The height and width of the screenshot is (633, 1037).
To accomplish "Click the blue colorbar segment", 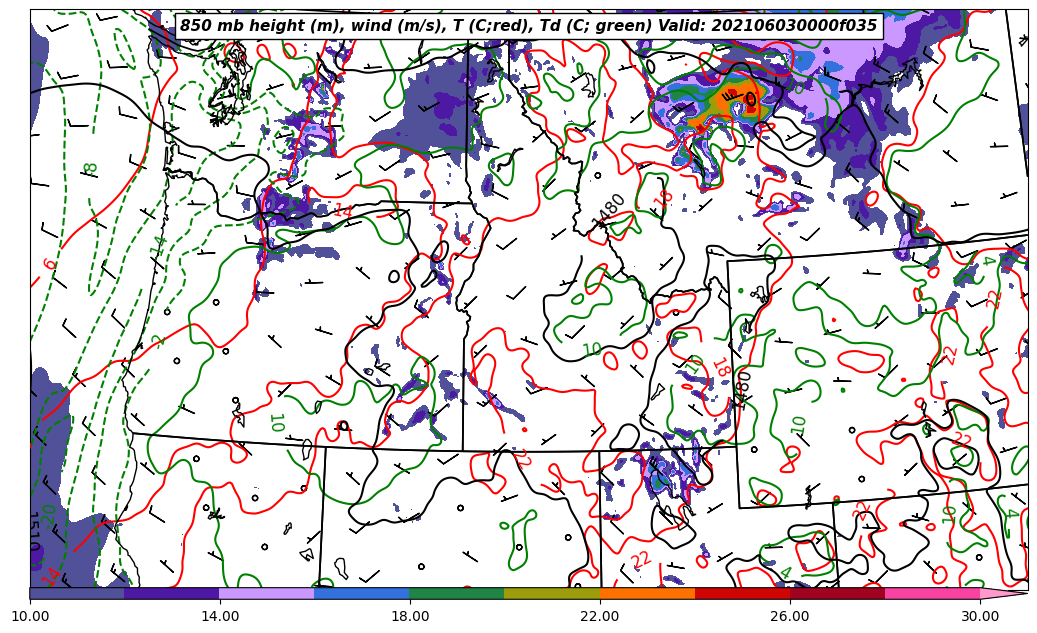I will 361,593.
